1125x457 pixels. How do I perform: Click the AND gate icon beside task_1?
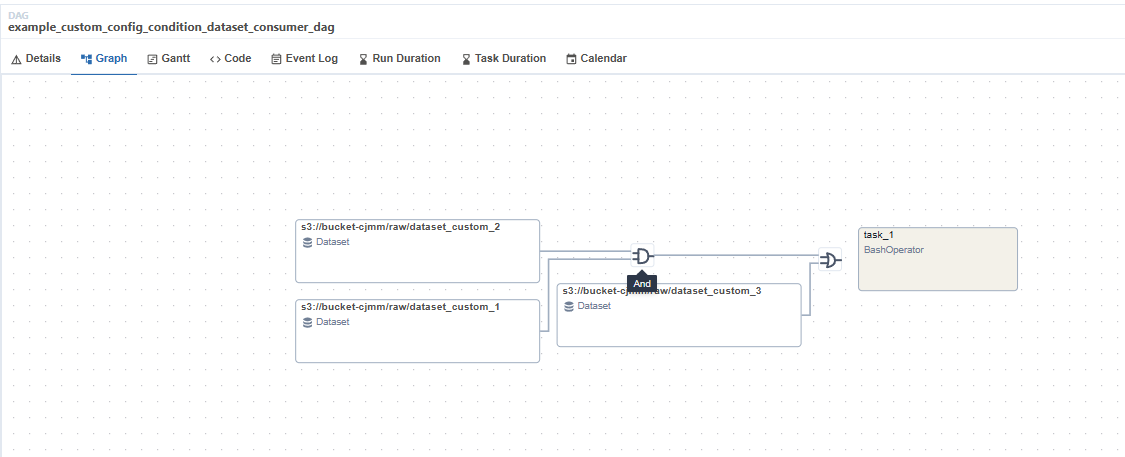tap(829, 260)
